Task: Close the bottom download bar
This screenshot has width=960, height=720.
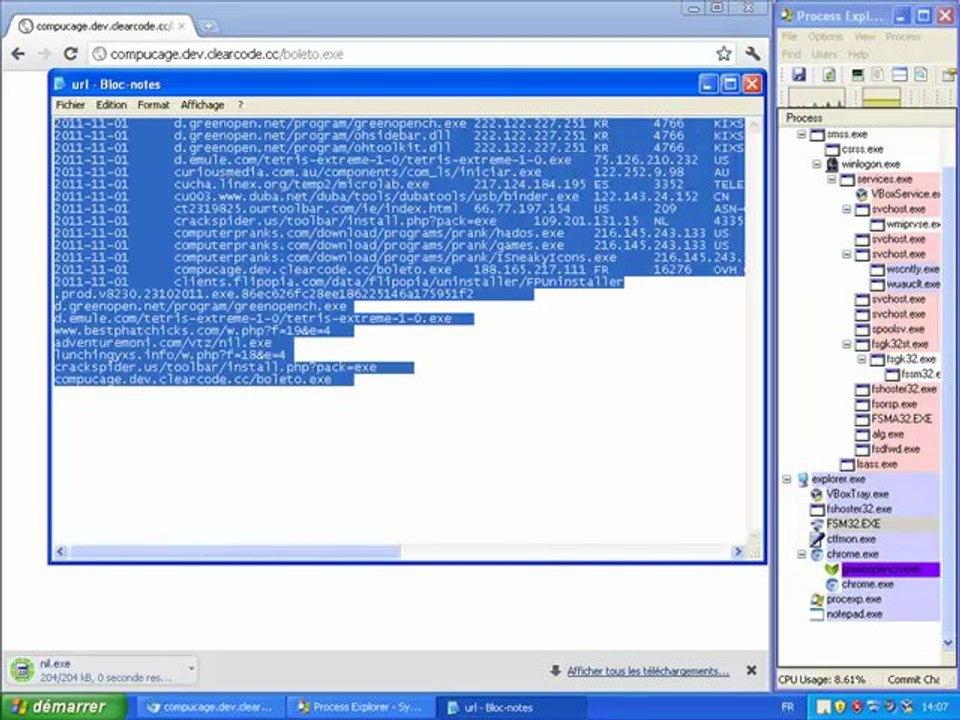Action: pyautogui.click(x=752, y=671)
